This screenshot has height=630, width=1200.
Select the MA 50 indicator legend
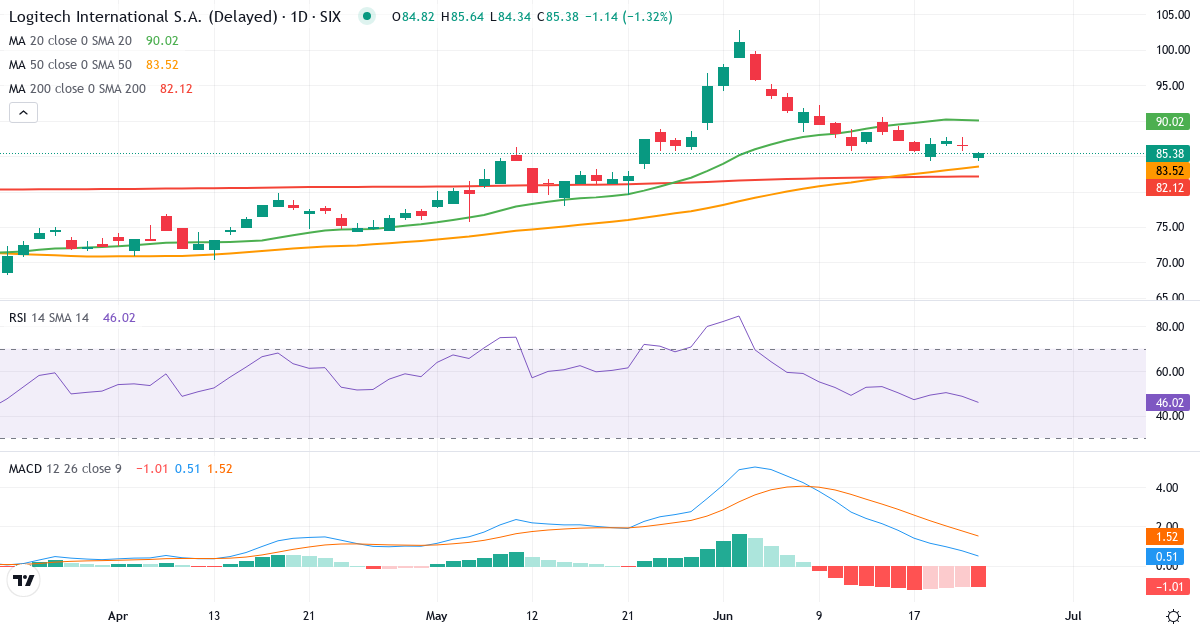93,64
